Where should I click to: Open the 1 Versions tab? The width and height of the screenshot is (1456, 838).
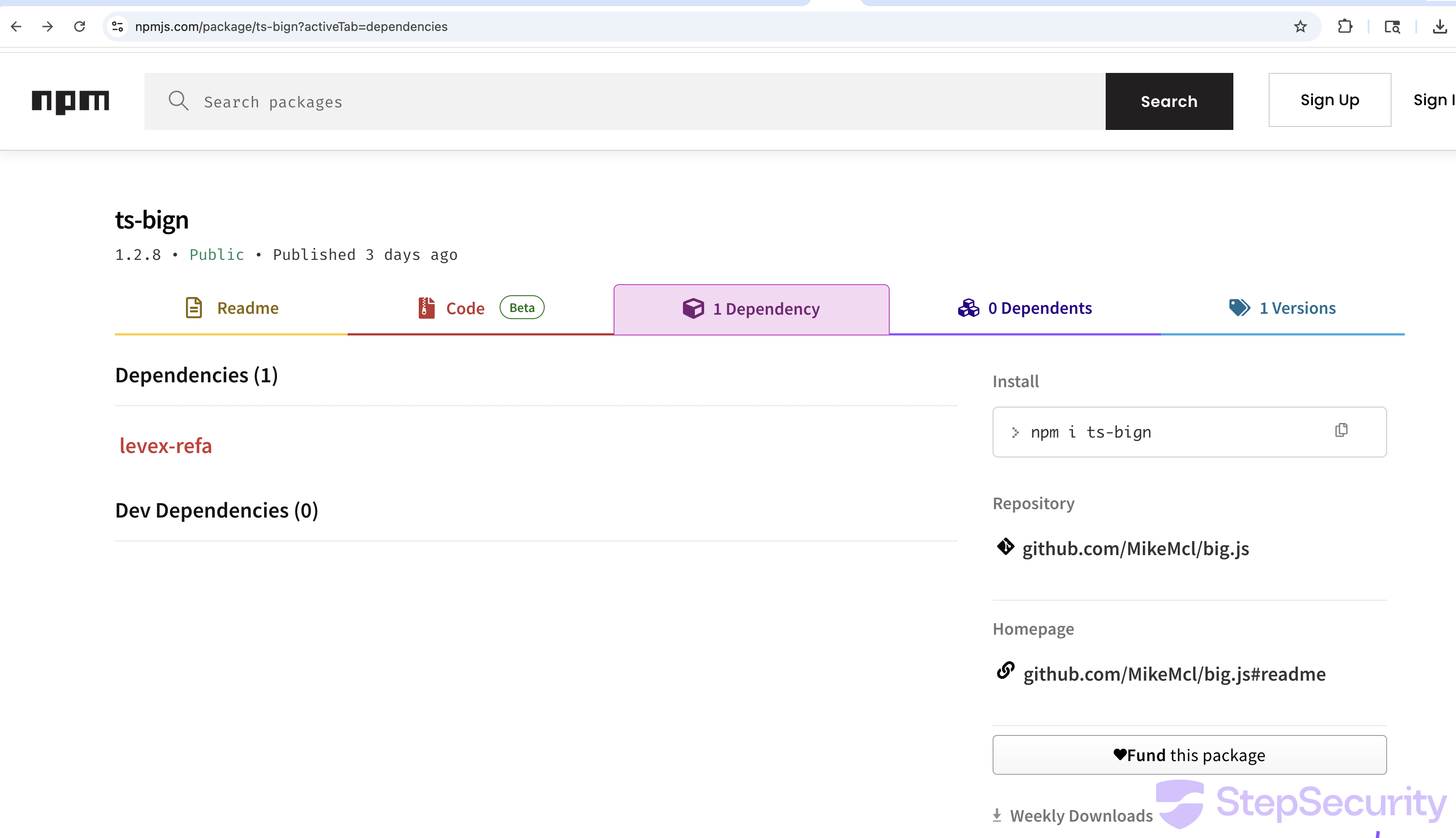(1282, 309)
